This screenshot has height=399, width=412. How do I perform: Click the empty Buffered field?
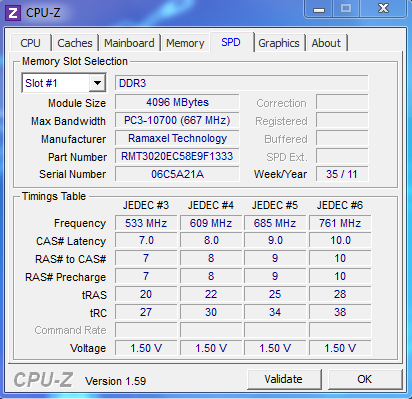[x=342, y=138]
